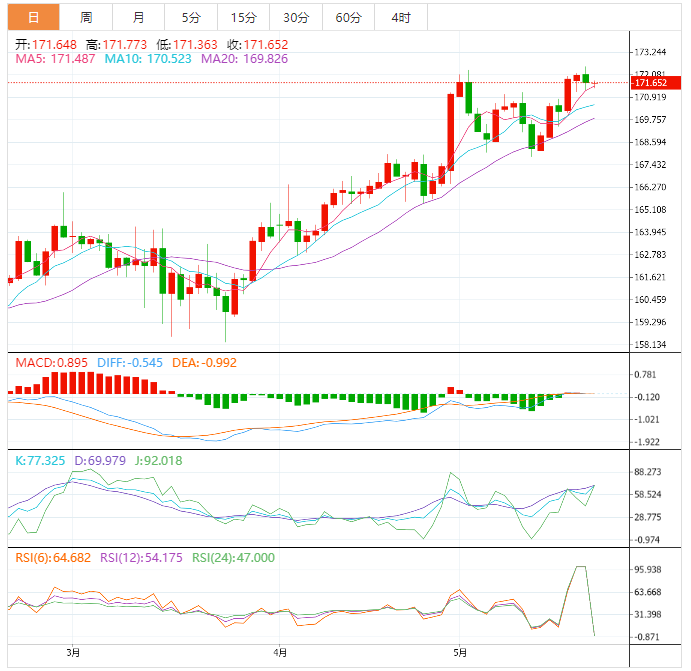The width and height of the screenshot is (691, 671).
Task: Click the RSI(6) indicator label
Action: tap(50, 557)
